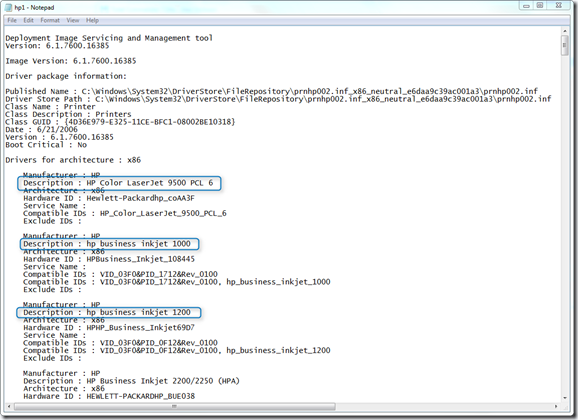Click the vertical scrollbar down arrow
Viewport: 578px width, 420px height.
564,398
